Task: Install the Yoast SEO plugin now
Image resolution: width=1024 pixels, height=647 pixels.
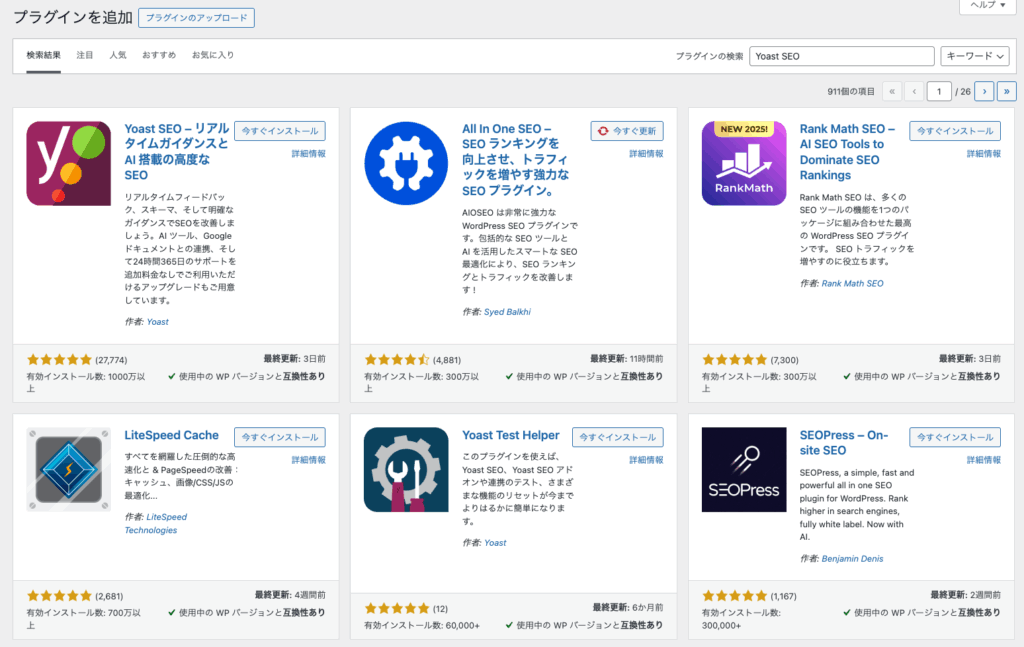Action: click(x=279, y=131)
